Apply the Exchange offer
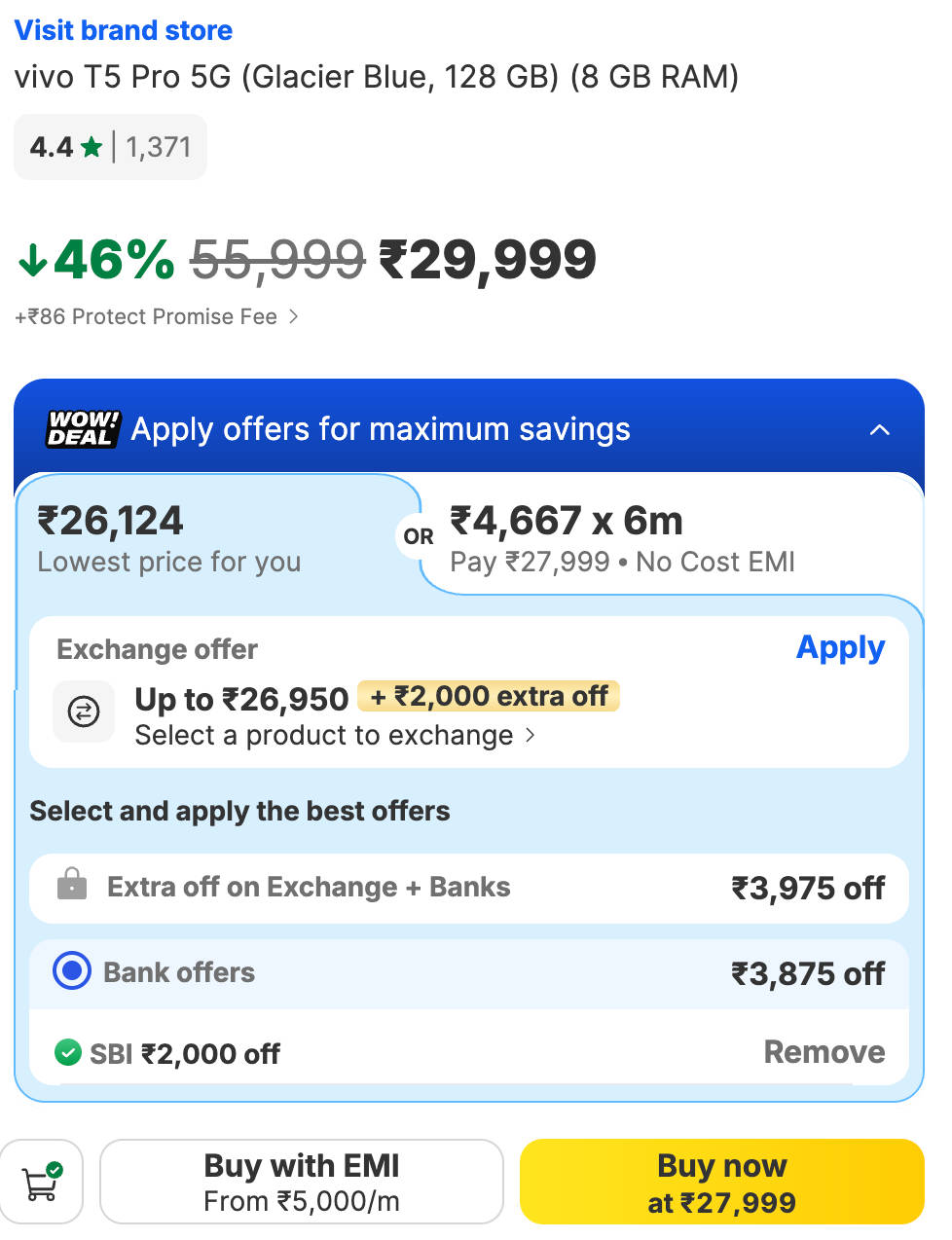 pos(840,648)
